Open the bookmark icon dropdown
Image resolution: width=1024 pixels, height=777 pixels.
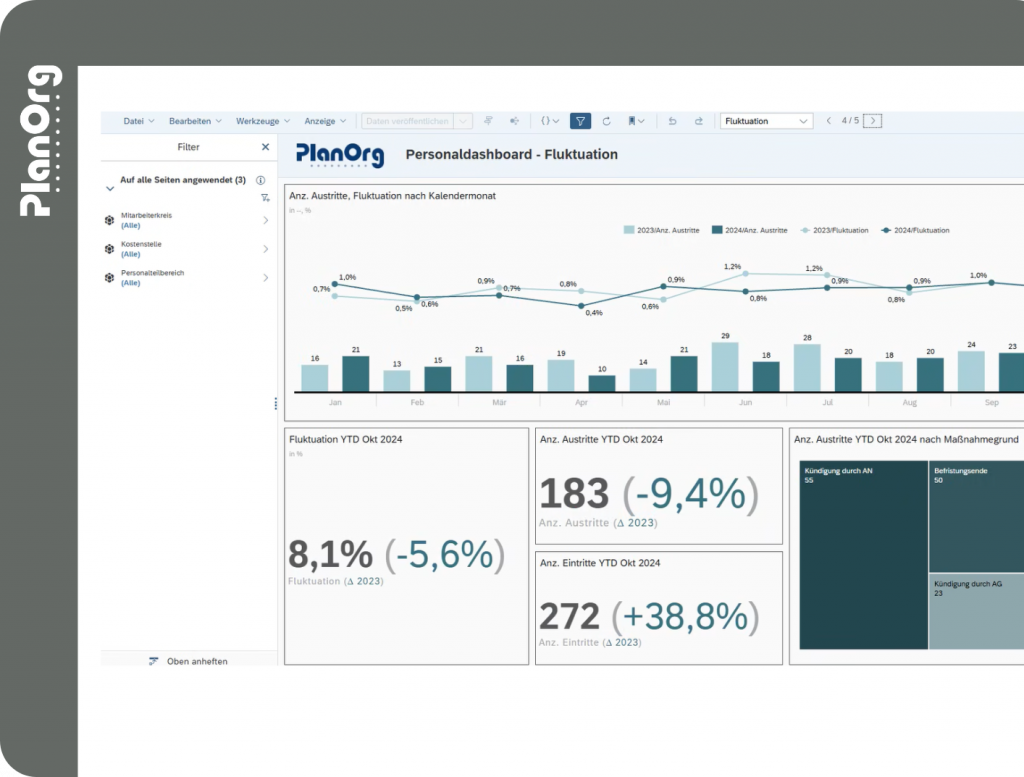636,121
